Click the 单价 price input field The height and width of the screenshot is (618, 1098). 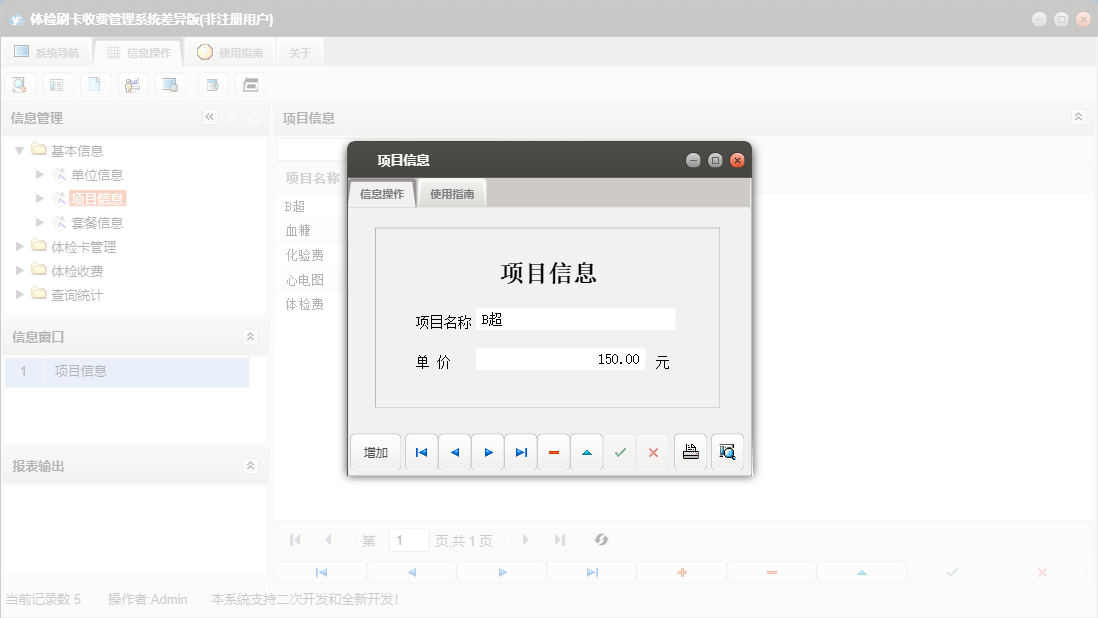(x=560, y=358)
